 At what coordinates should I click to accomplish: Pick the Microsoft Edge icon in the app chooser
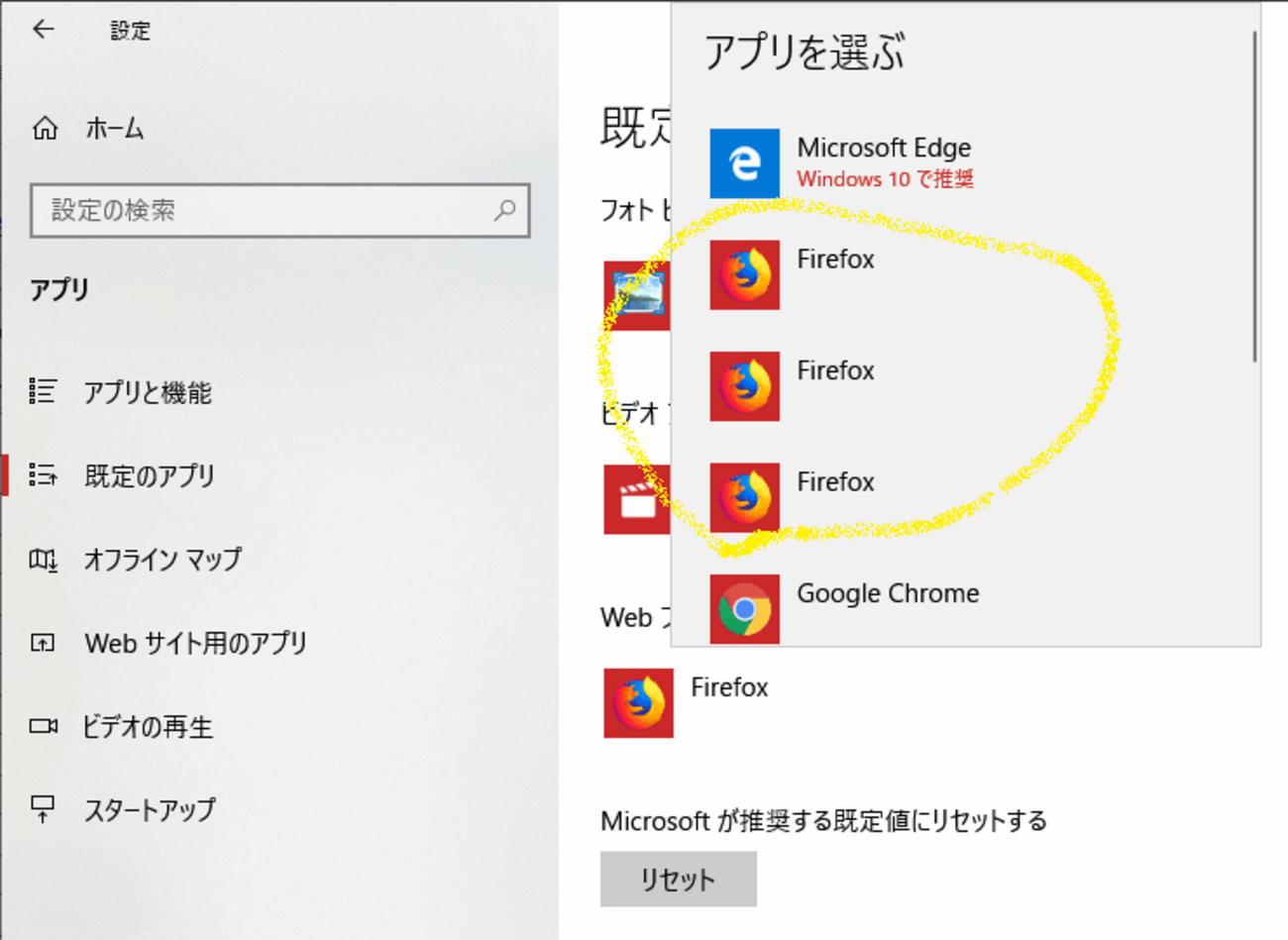pos(744,163)
